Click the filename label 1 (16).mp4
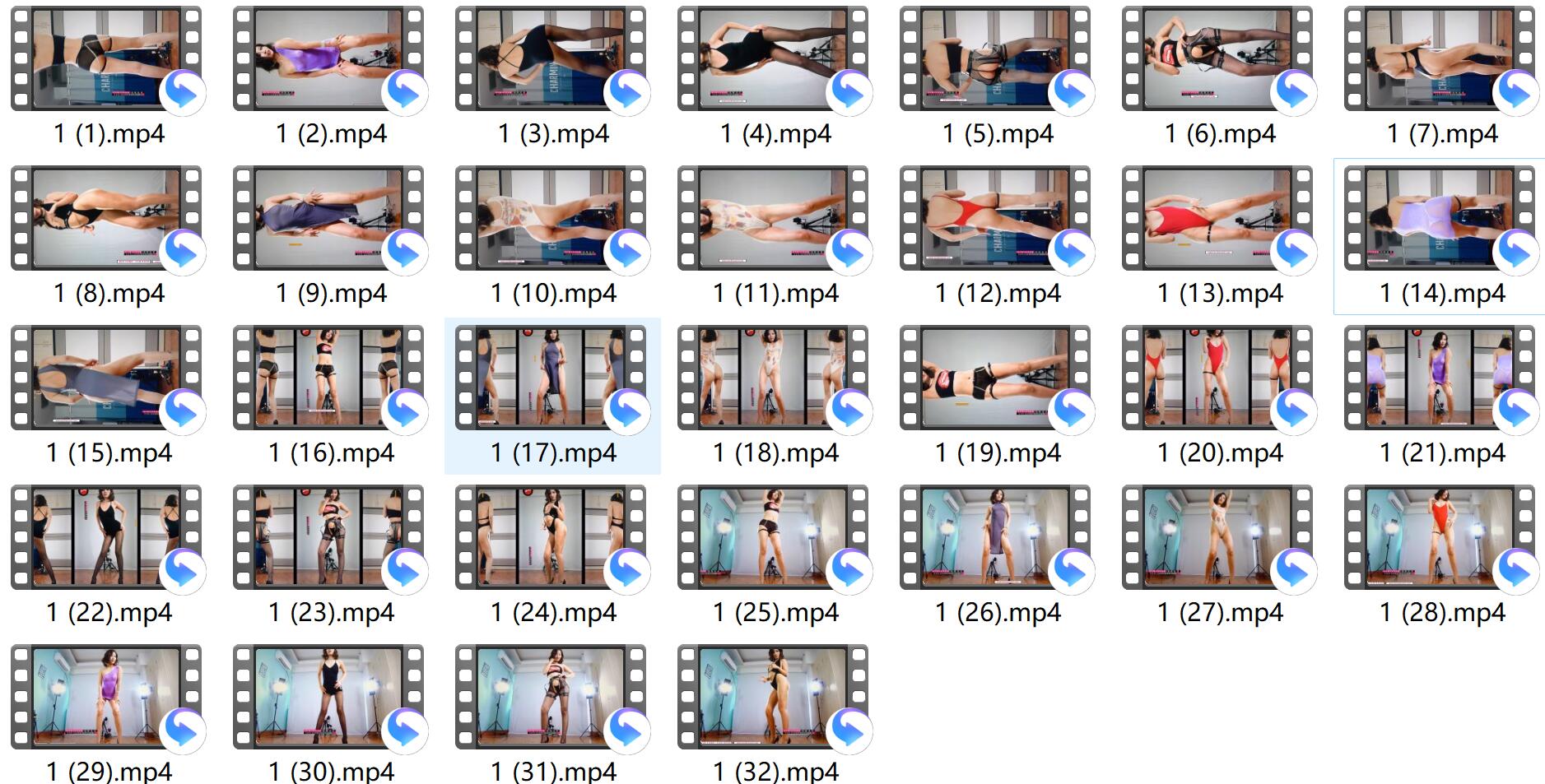 pos(331,453)
